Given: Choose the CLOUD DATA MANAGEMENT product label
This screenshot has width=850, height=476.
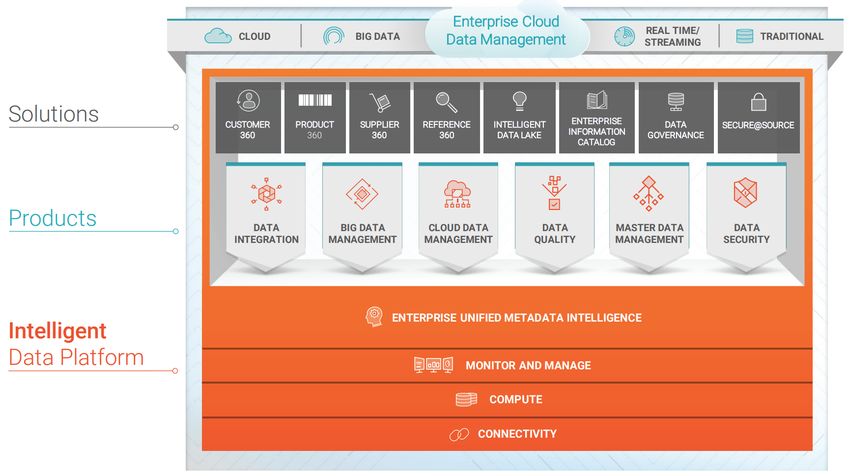Looking at the screenshot, I should (x=458, y=234).
